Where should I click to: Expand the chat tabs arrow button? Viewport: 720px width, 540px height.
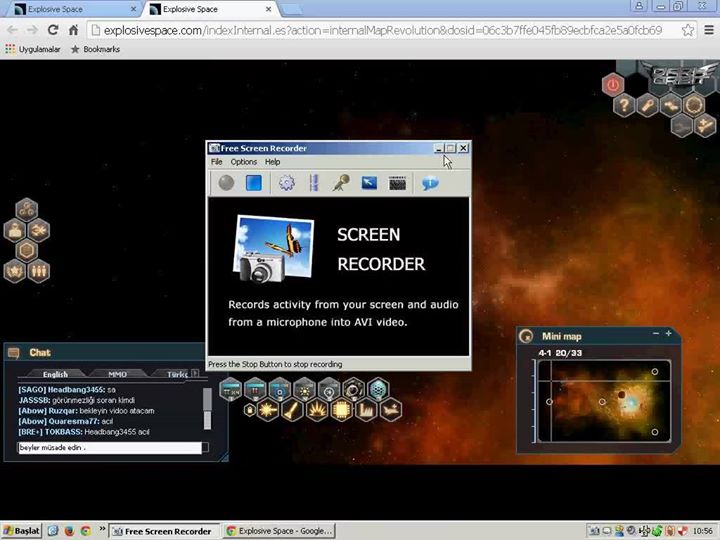tap(195, 373)
